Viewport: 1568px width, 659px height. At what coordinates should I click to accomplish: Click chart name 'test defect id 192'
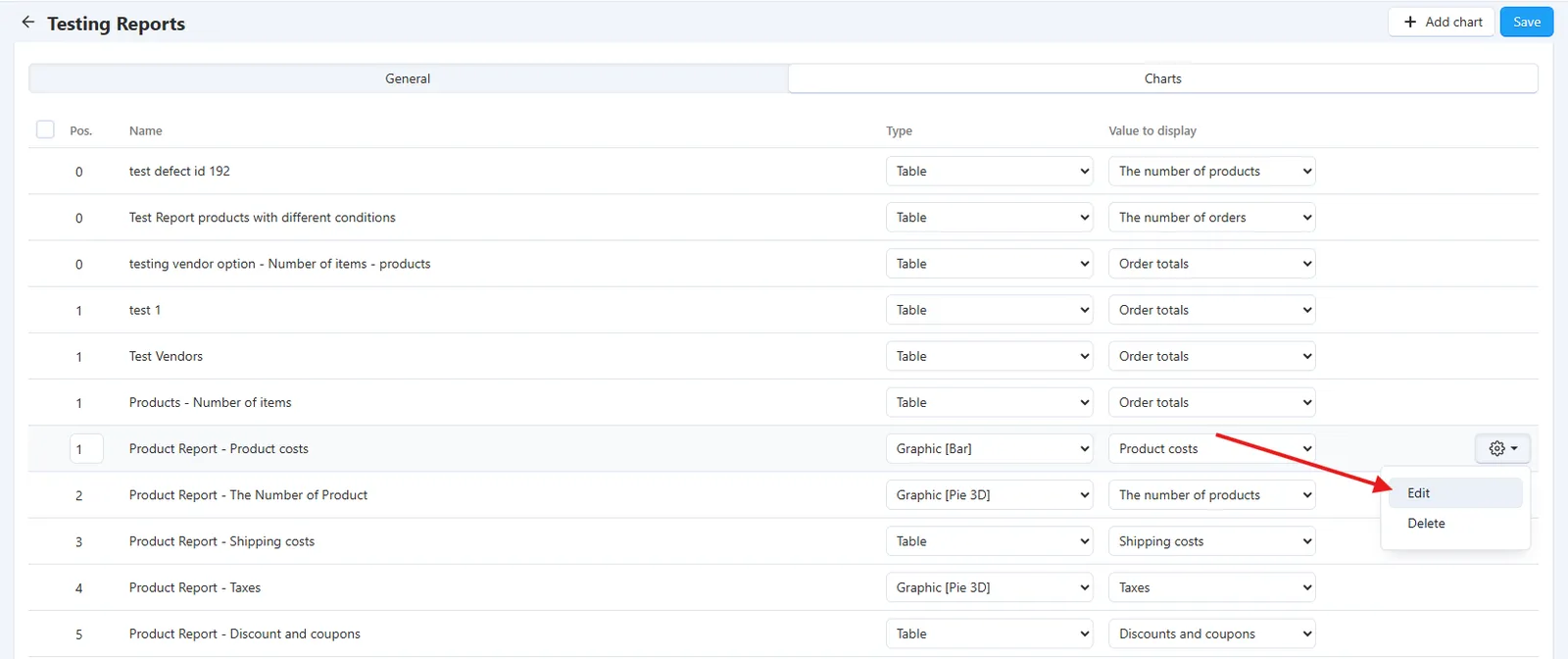[179, 172]
